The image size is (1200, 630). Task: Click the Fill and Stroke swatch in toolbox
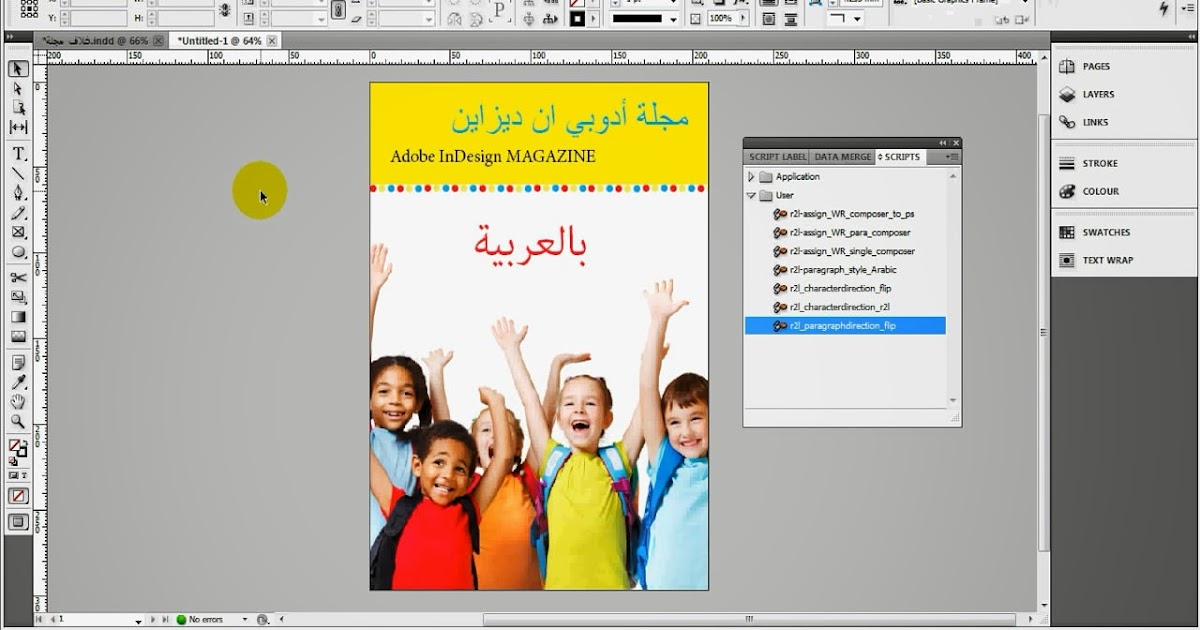pyautogui.click(x=17, y=447)
